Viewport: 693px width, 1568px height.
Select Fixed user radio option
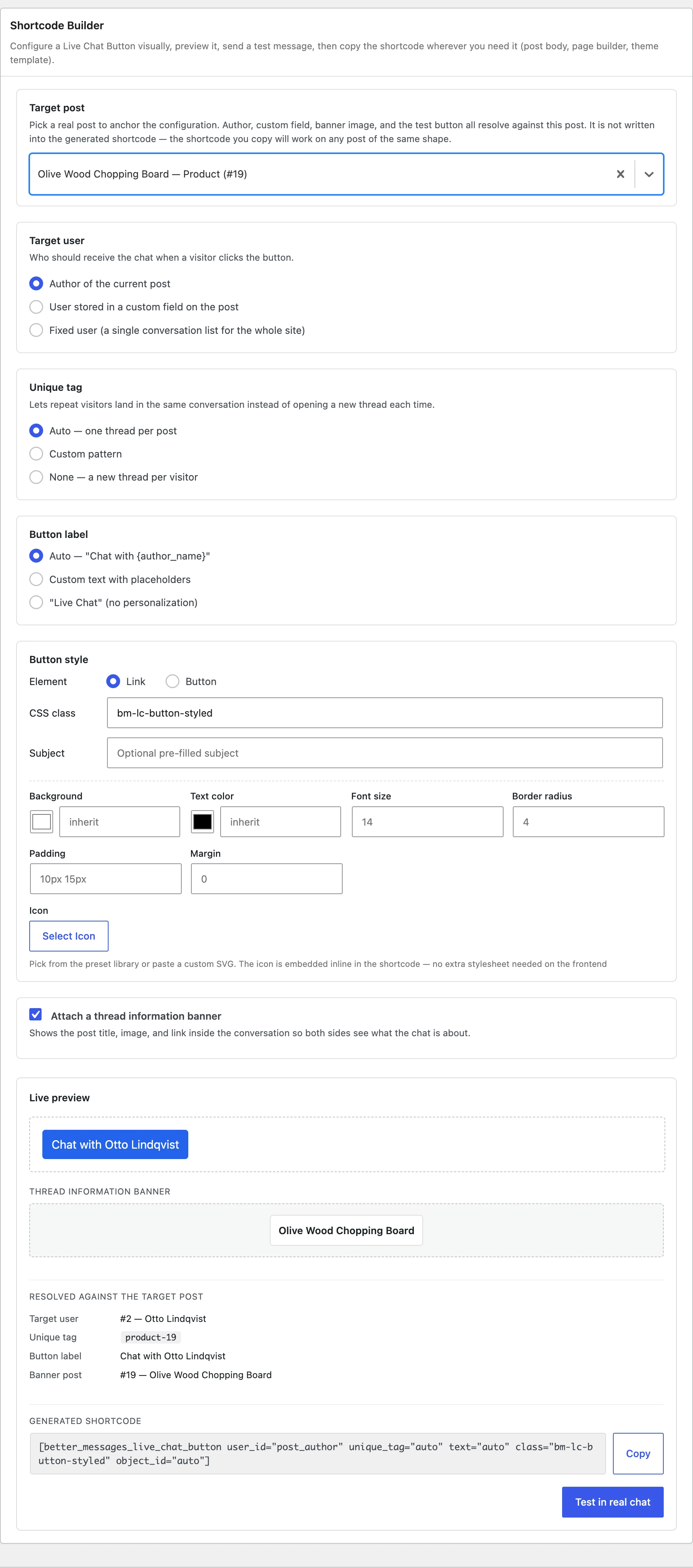point(37,330)
